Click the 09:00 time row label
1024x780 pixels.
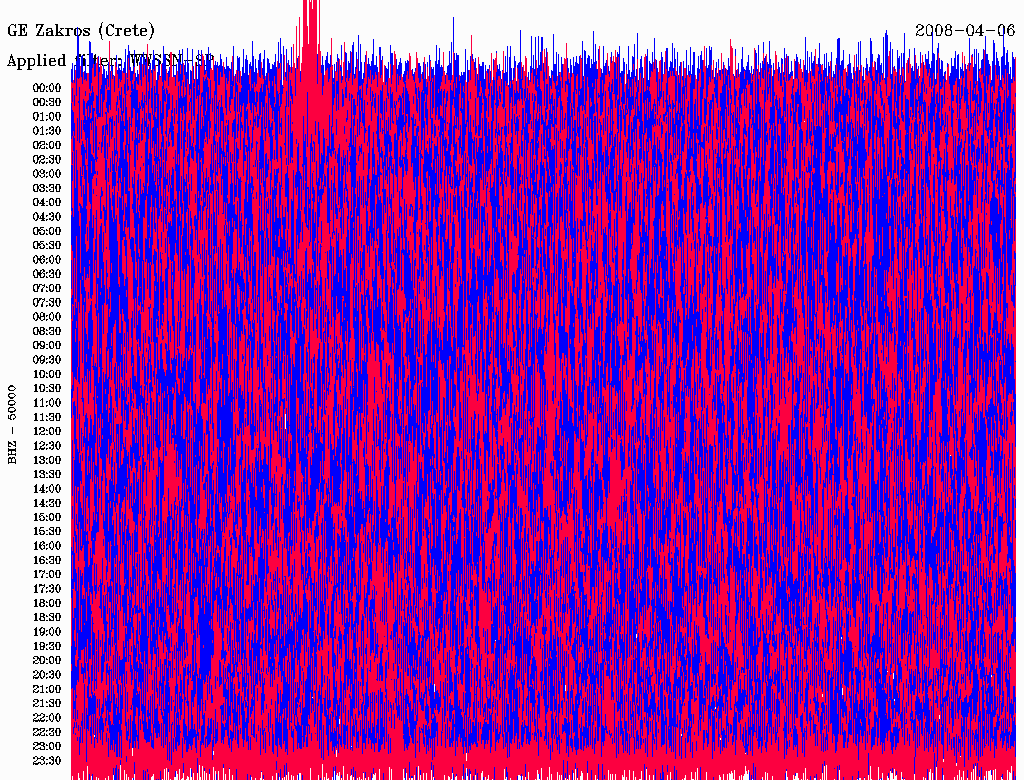(47, 346)
